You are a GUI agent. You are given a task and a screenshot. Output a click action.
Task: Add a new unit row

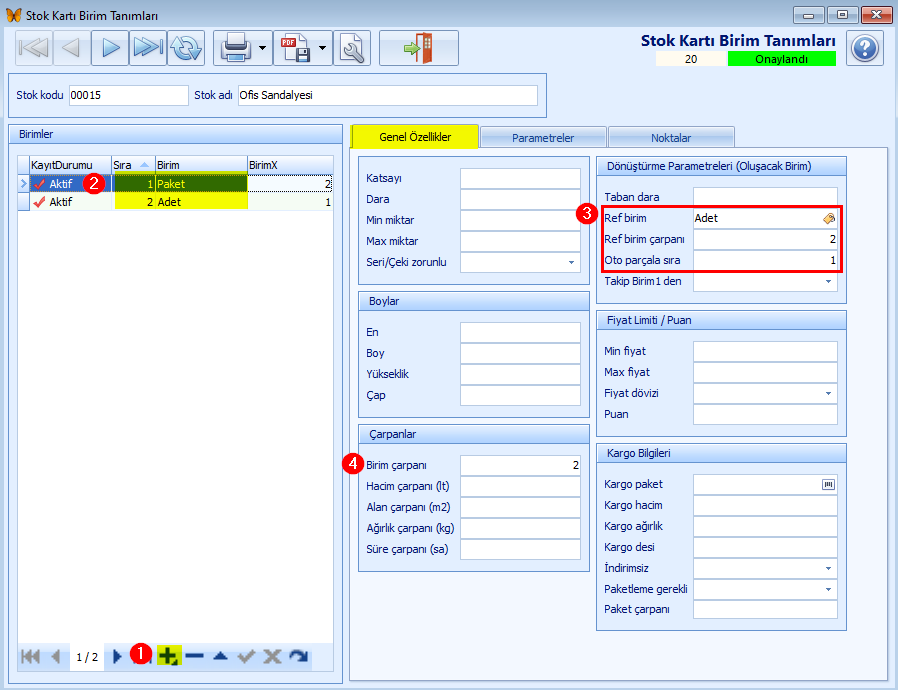pyautogui.click(x=169, y=656)
